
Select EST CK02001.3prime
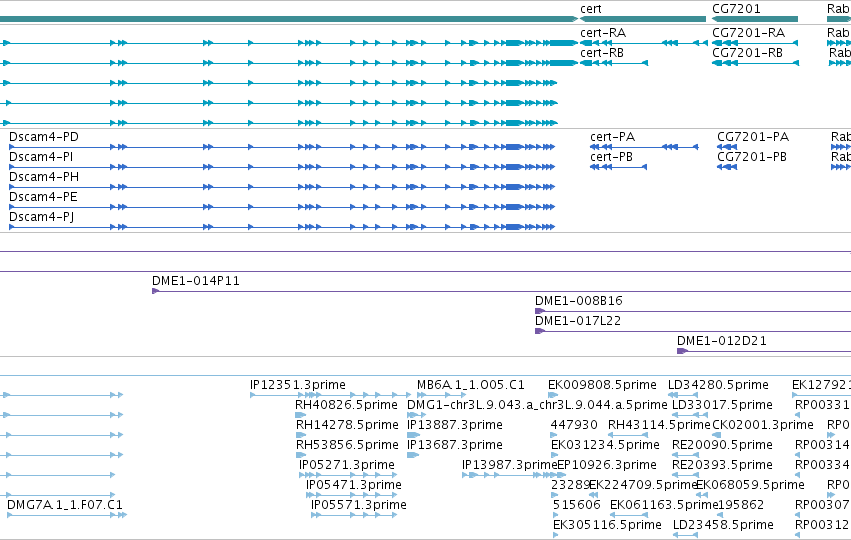click(x=763, y=425)
